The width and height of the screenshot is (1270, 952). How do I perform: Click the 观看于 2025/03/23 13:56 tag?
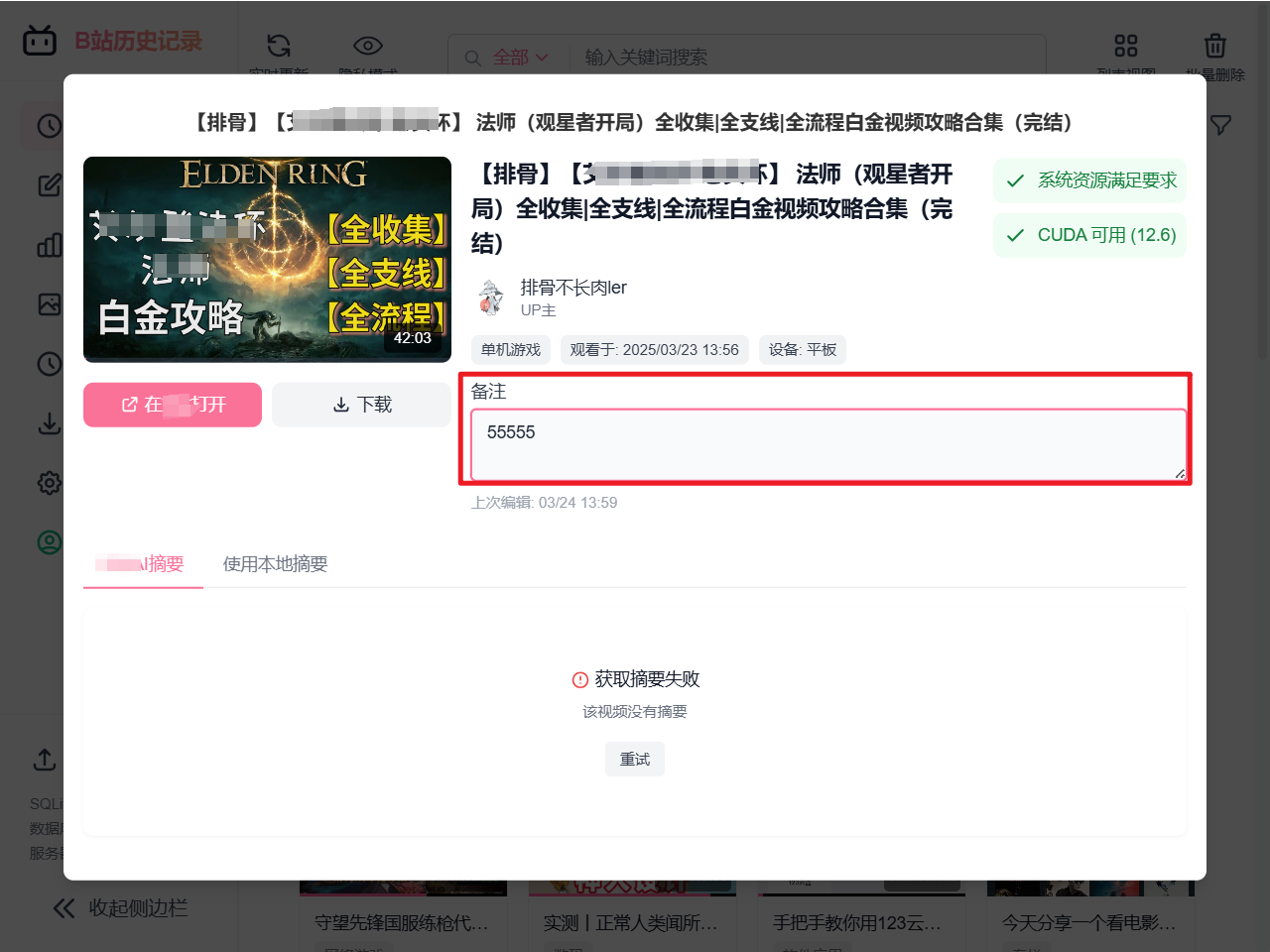pyautogui.click(x=654, y=350)
